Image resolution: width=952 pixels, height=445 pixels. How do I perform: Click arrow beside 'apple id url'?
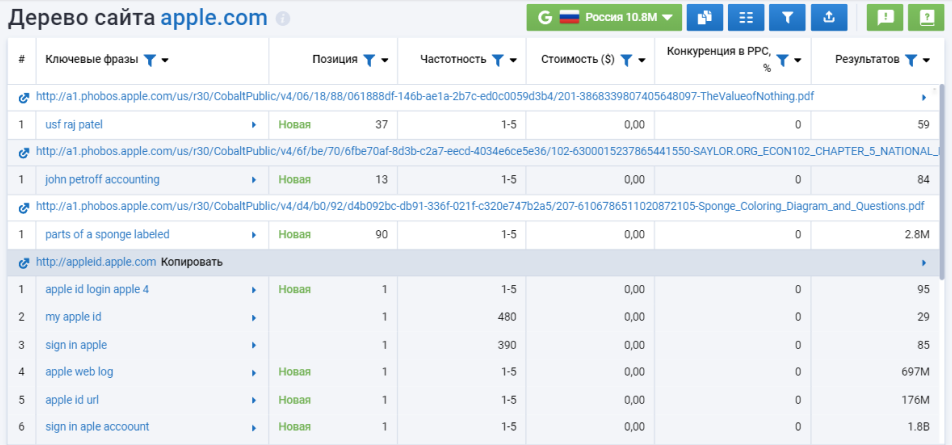tap(254, 400)
